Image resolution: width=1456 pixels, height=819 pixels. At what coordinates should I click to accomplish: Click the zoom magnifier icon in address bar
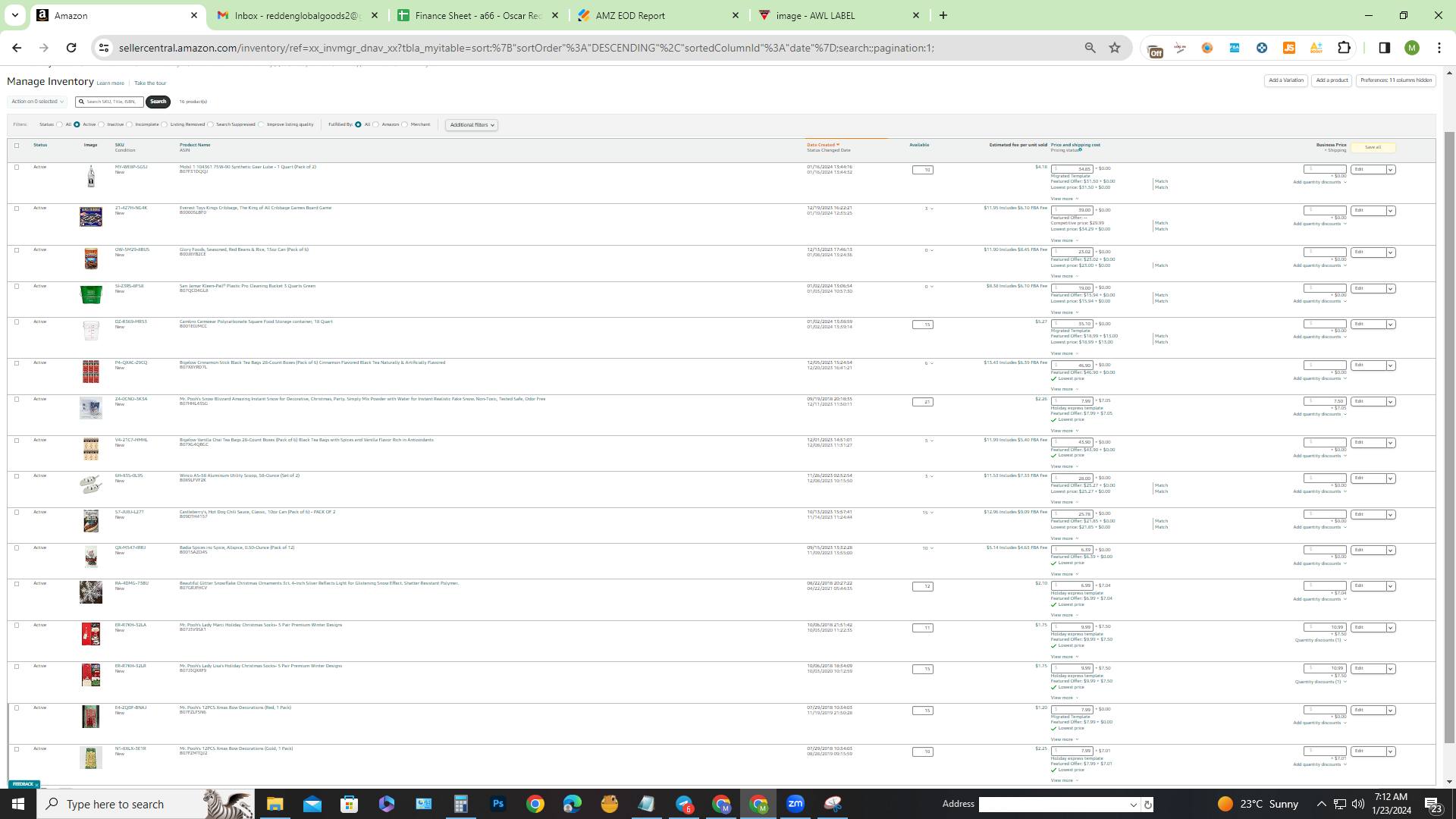click(x=1090, y=48)
